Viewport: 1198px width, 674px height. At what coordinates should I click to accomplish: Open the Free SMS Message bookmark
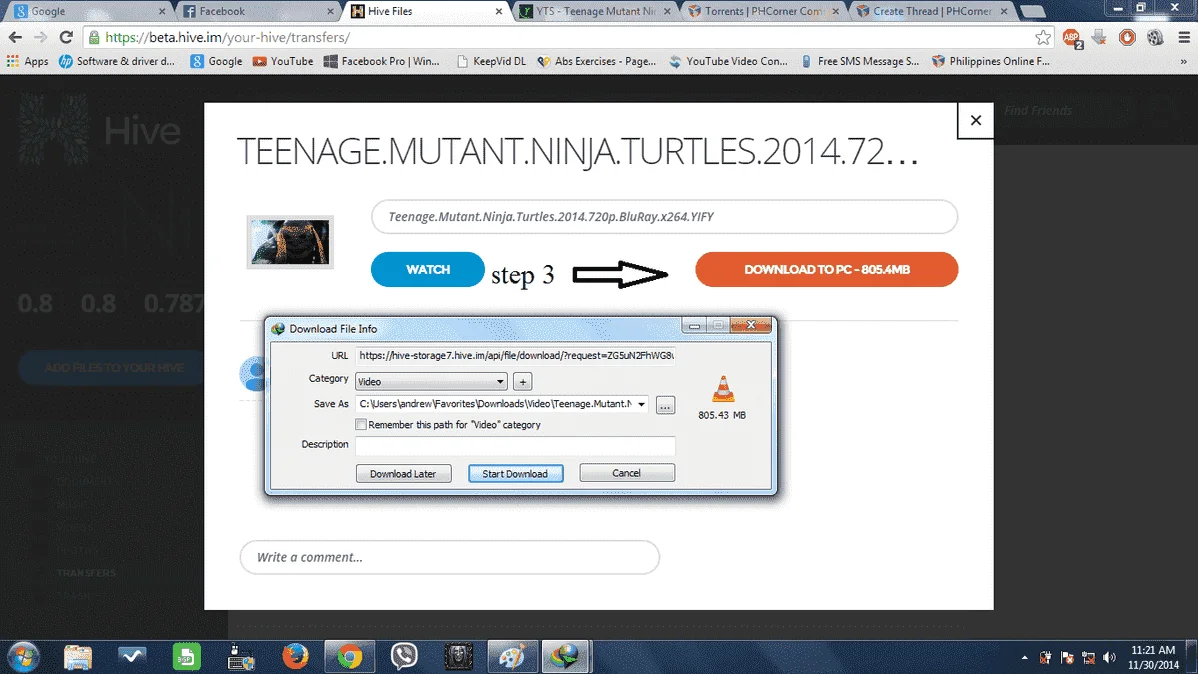[860, 61]
